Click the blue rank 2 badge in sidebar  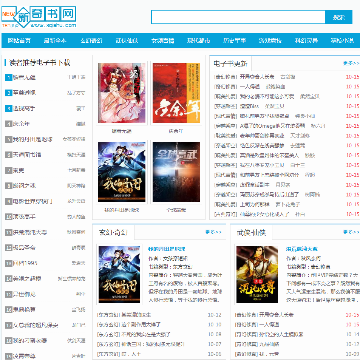(8, 93)
